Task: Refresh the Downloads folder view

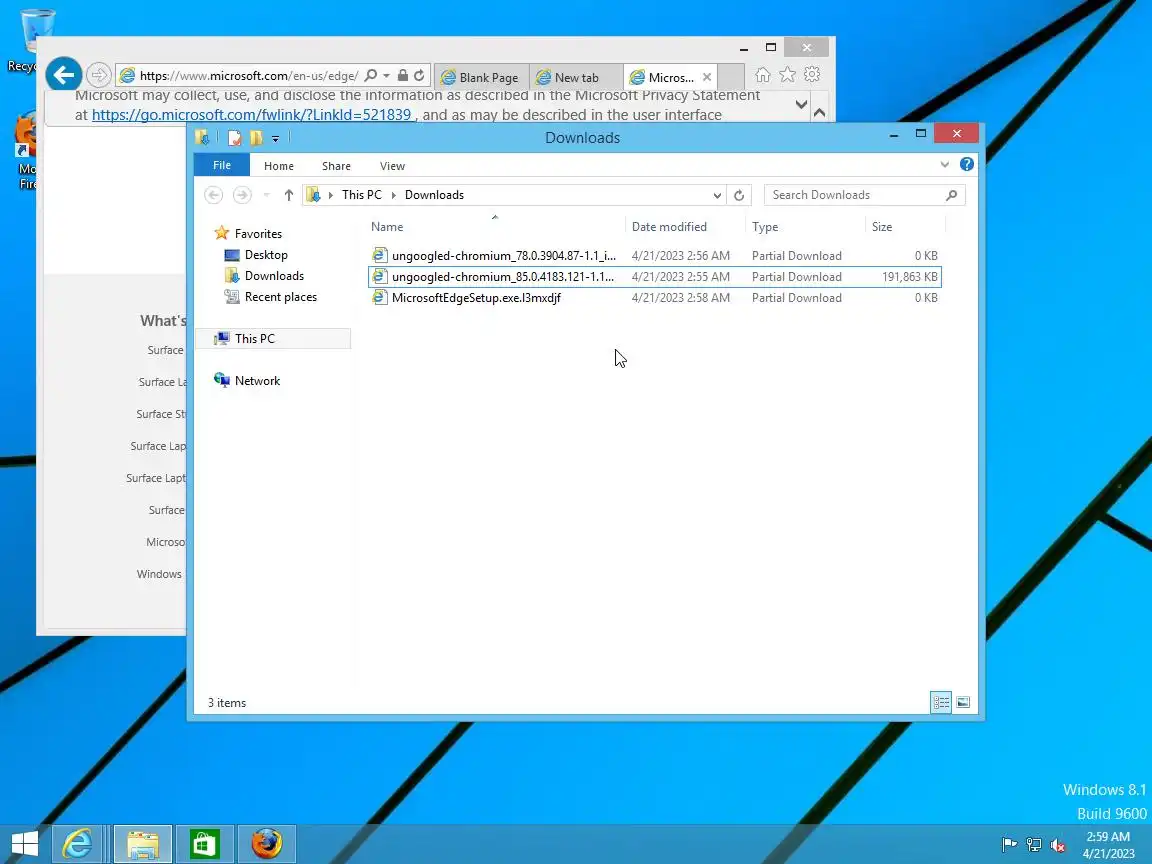Action: [x=739, y=195]
